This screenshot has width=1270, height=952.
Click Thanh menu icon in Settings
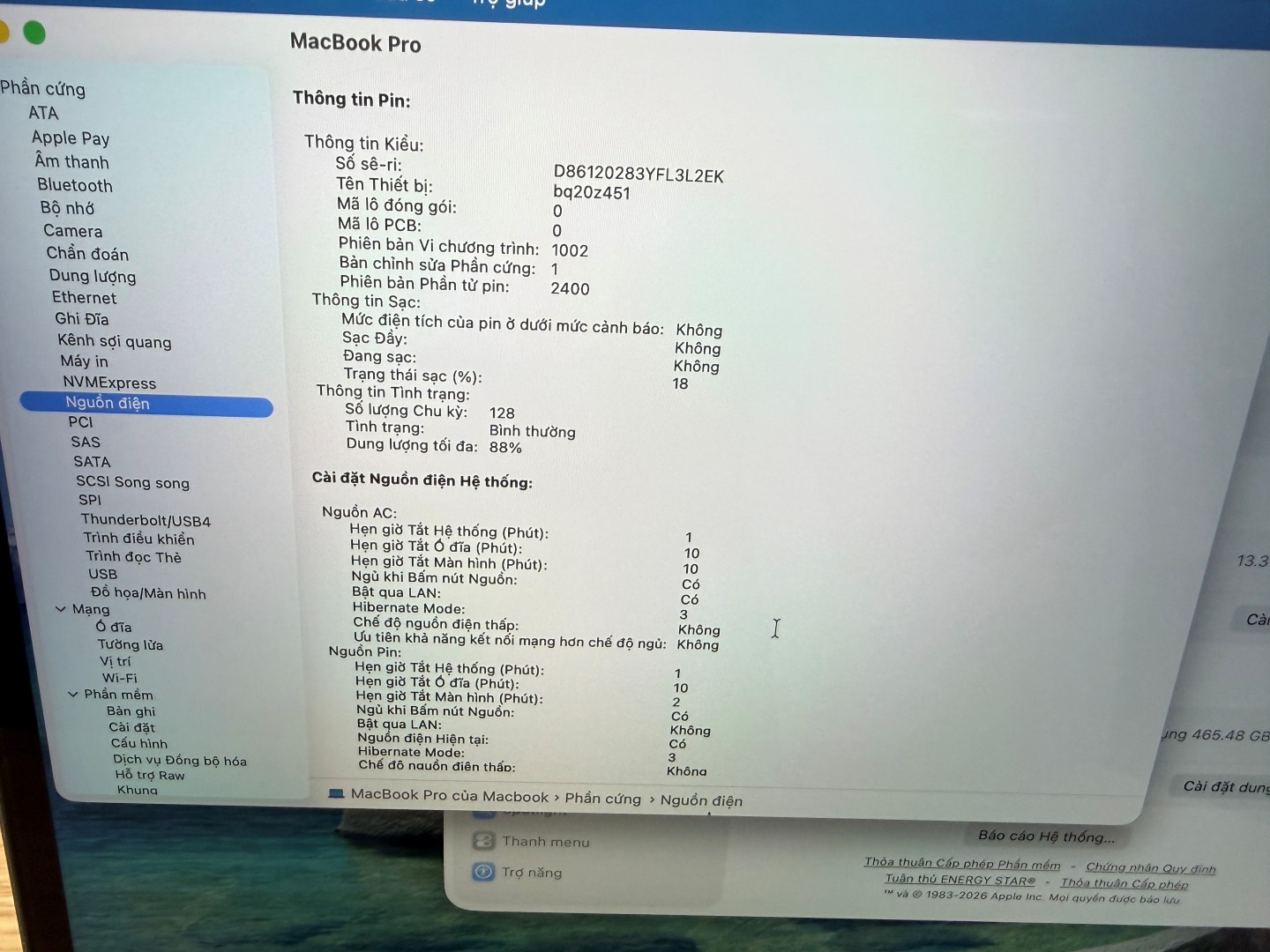pyautogui.click(x=483, y=841)
